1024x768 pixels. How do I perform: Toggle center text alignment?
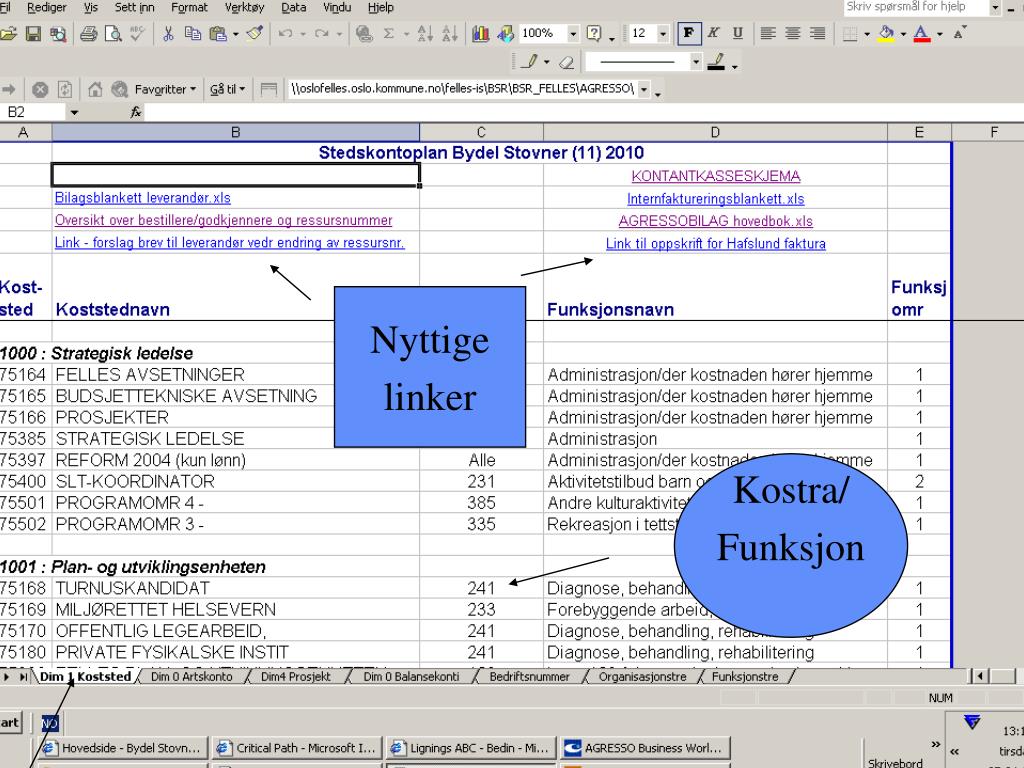coord(793,33)
